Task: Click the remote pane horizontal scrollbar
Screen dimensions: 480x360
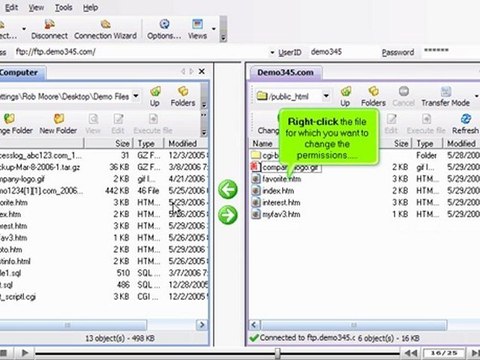Action: point(353,325)
